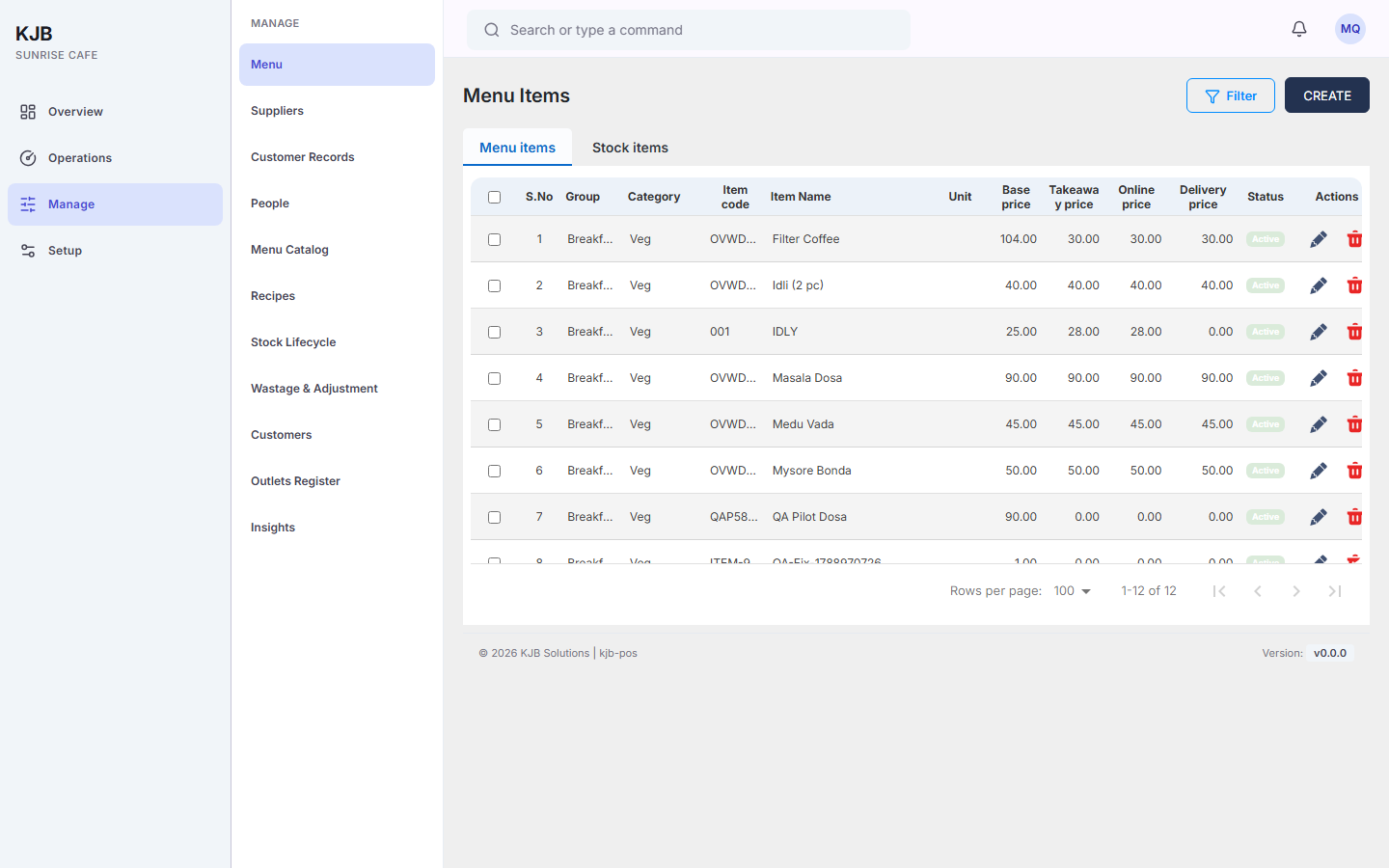
Task: Delete the Masala Dosa item
Action: [x=1354, y=378]
